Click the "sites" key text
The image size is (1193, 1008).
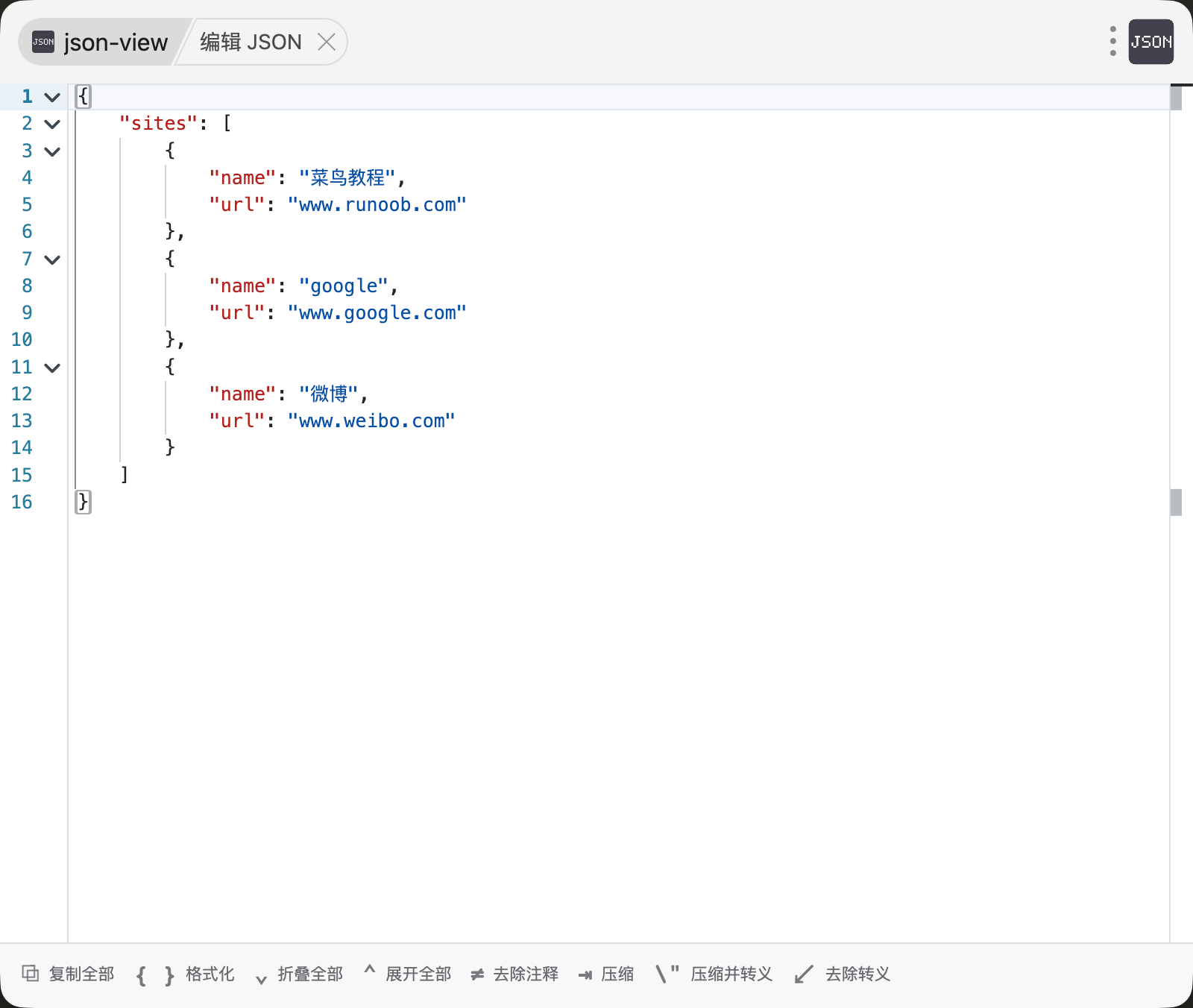(159, 124)
